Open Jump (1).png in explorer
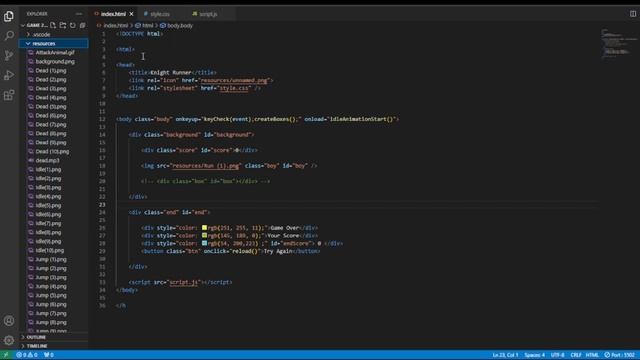 click(x=51, y=259)
